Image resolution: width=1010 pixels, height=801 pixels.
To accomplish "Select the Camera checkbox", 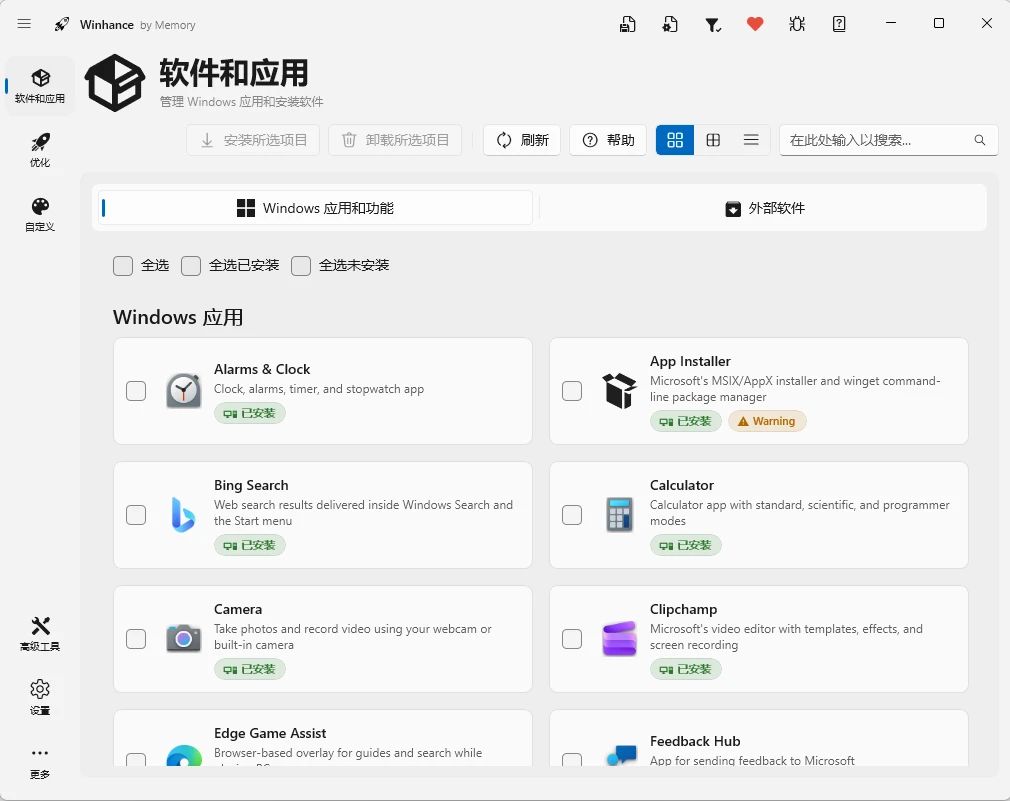I will coord(136,639).
